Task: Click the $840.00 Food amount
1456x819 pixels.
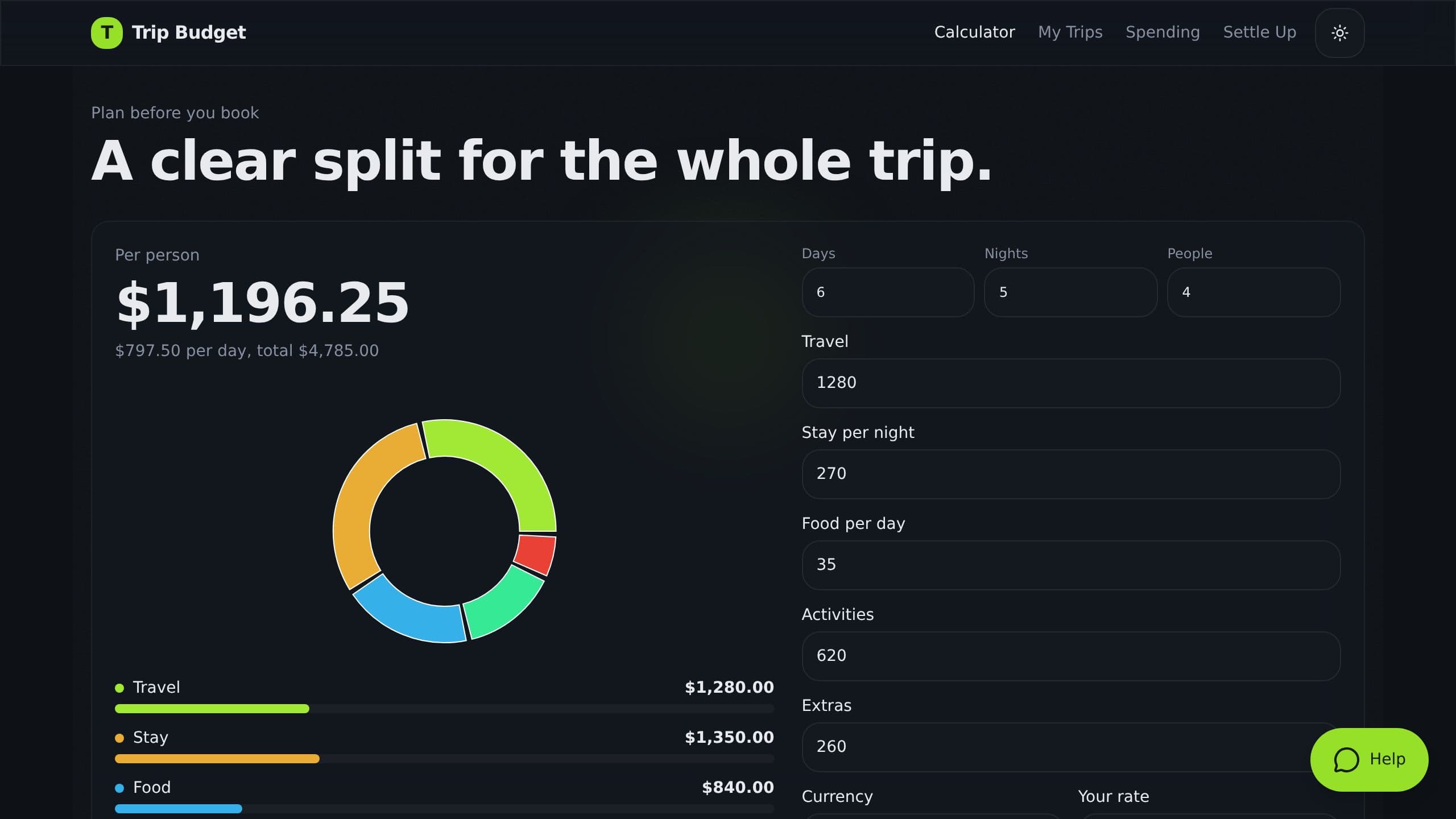Action: tap(738, 788)
